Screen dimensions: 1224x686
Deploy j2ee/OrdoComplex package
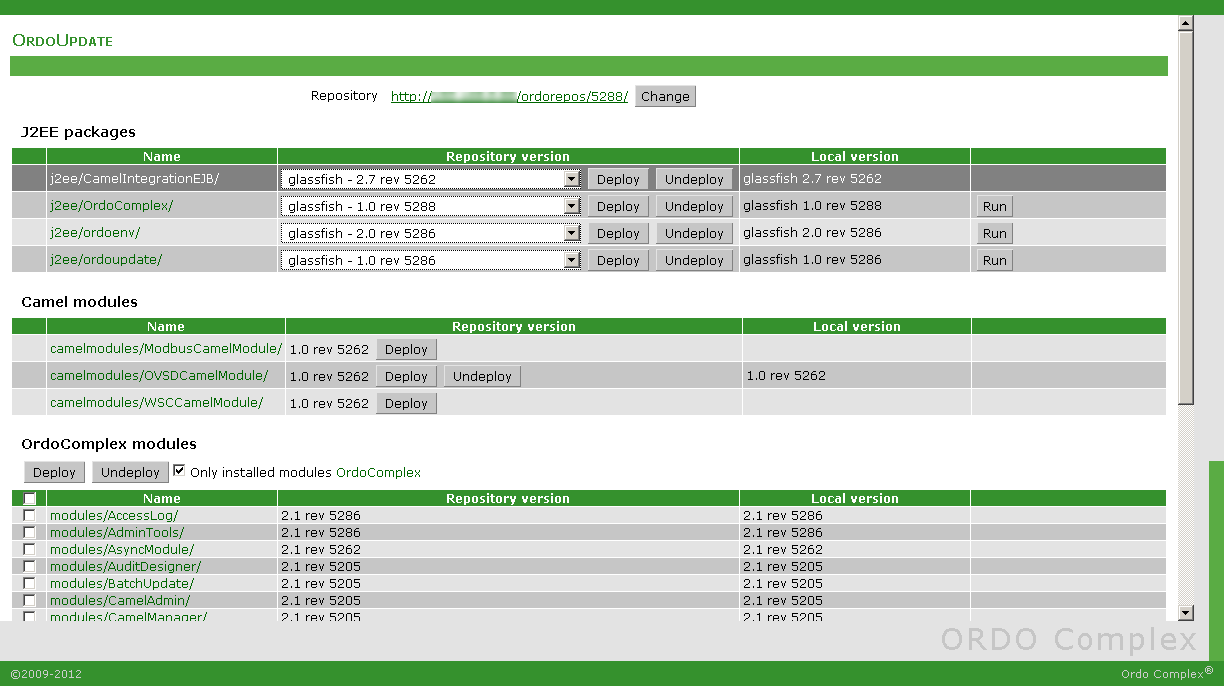click(x=618, y=206)
